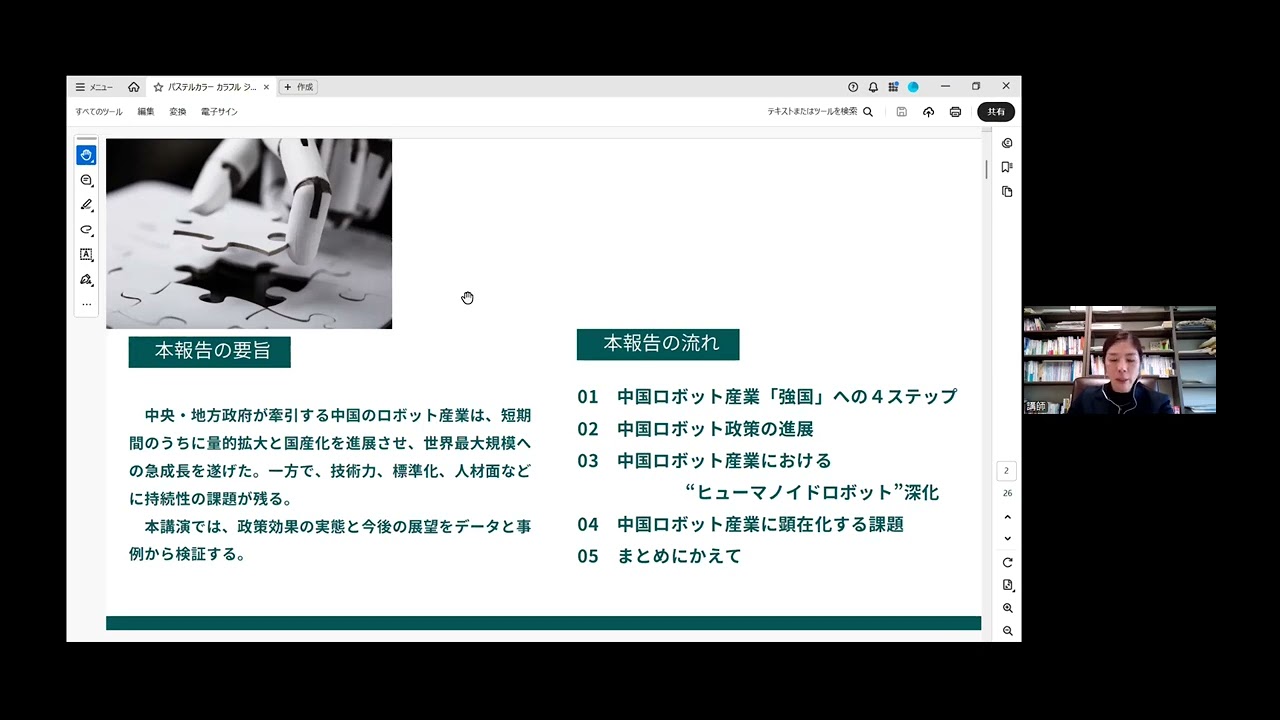Open the 変換 tab
The height and width of the screenshot is (720, 1280).
coord(177,112)
